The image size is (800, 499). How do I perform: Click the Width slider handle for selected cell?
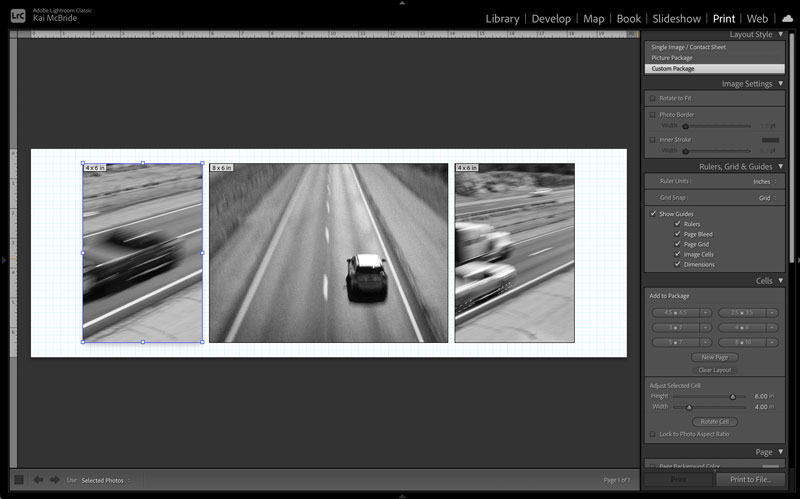(689, 407)
